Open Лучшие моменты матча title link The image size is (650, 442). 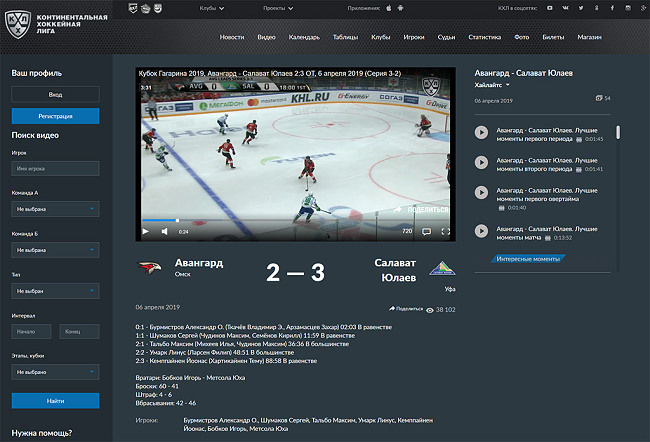click(547, 233)
